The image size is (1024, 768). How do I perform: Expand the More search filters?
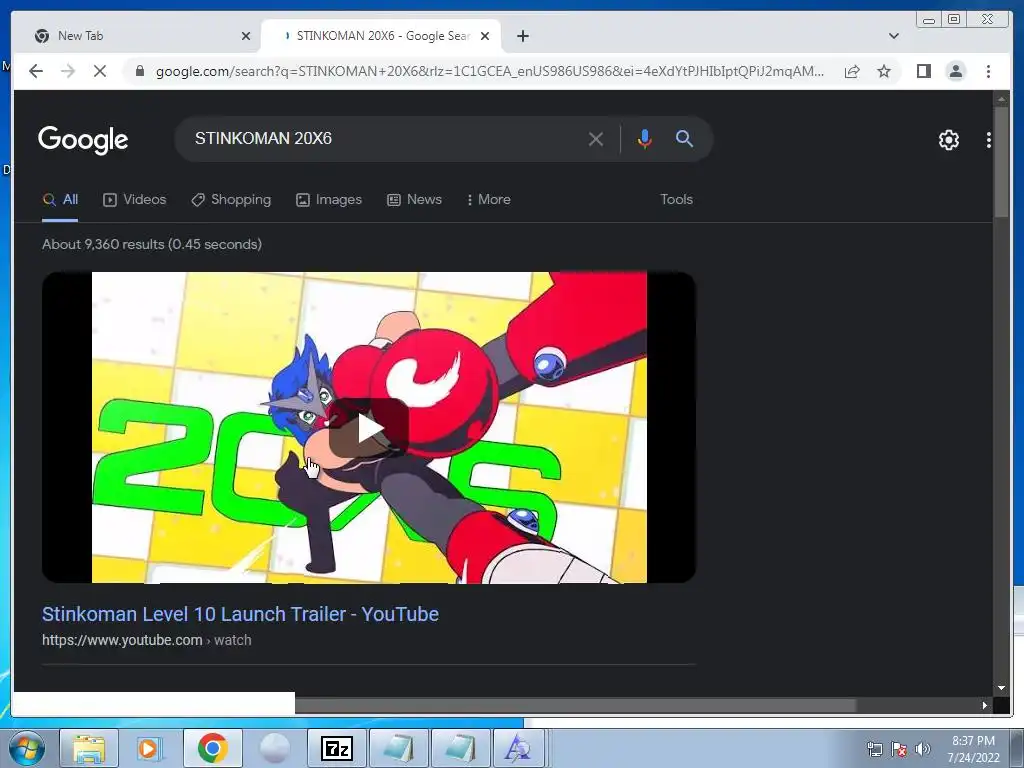tap(488, 200)
